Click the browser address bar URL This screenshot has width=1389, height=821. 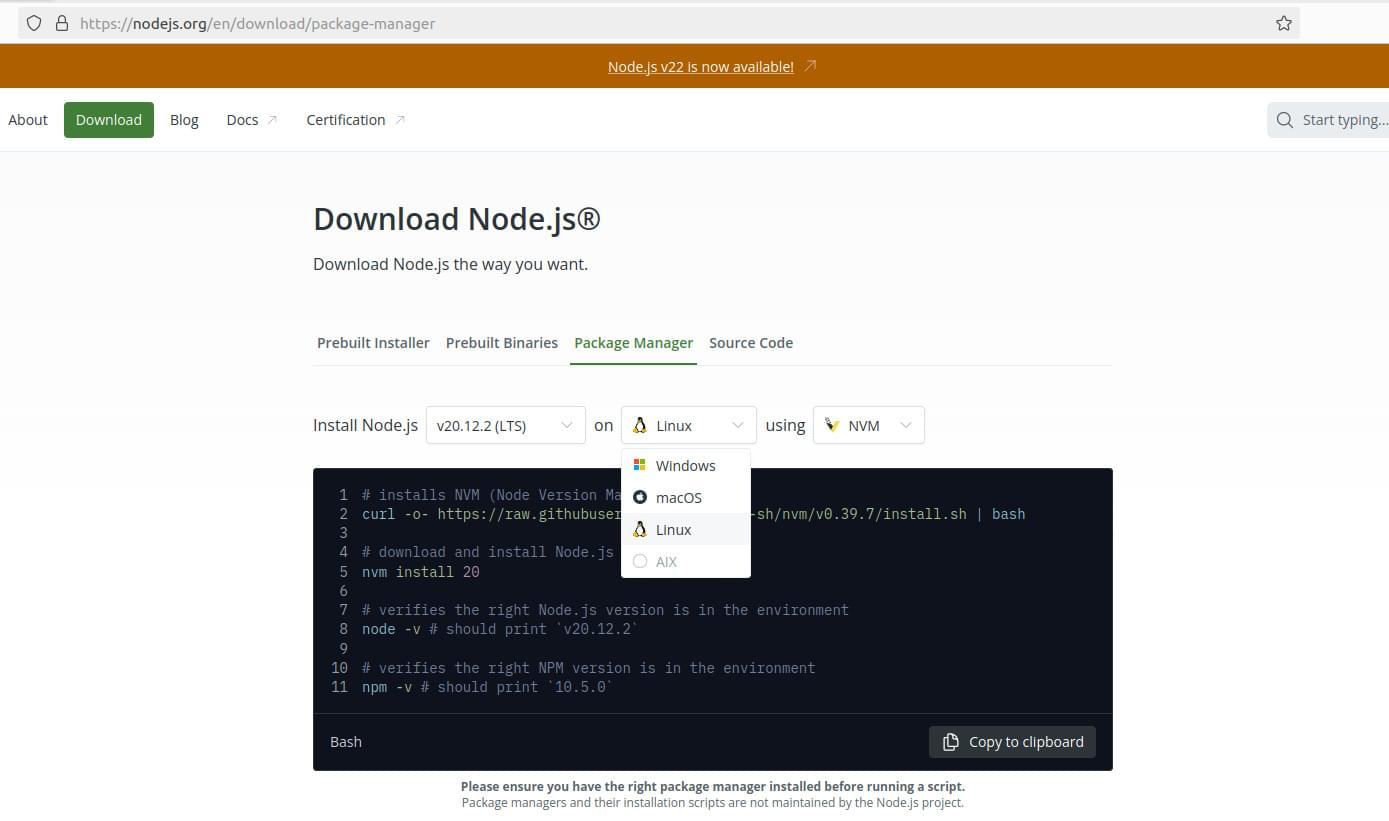(x=258, y=23)
